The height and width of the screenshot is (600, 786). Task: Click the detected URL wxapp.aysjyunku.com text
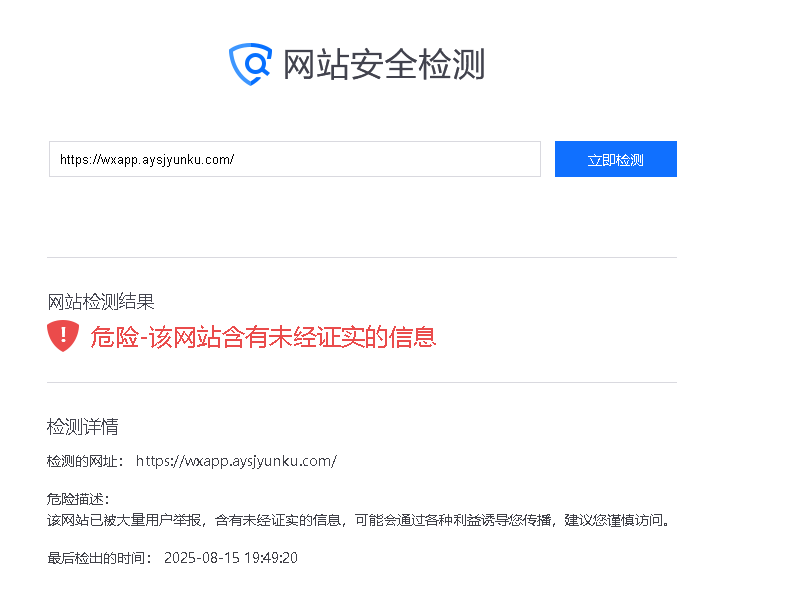[x=236, y=461]
